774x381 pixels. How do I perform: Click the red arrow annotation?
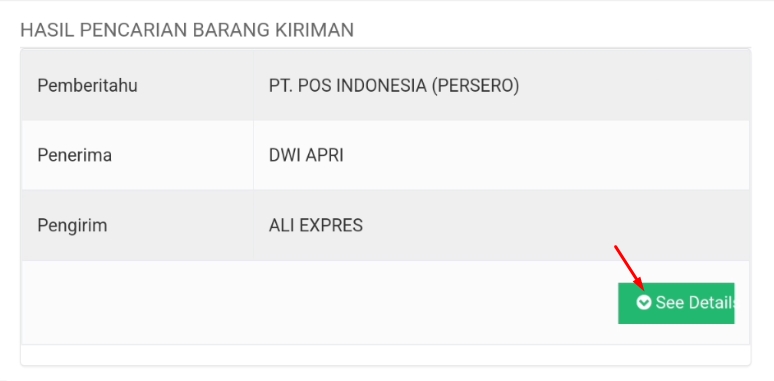(x=629, y=267)
